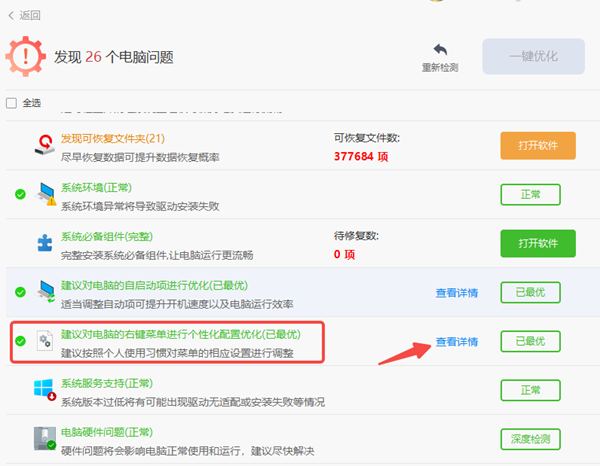The image size is (600, 466).
Task: Click the blue puzzle piece icon
Action: point(45,243)
